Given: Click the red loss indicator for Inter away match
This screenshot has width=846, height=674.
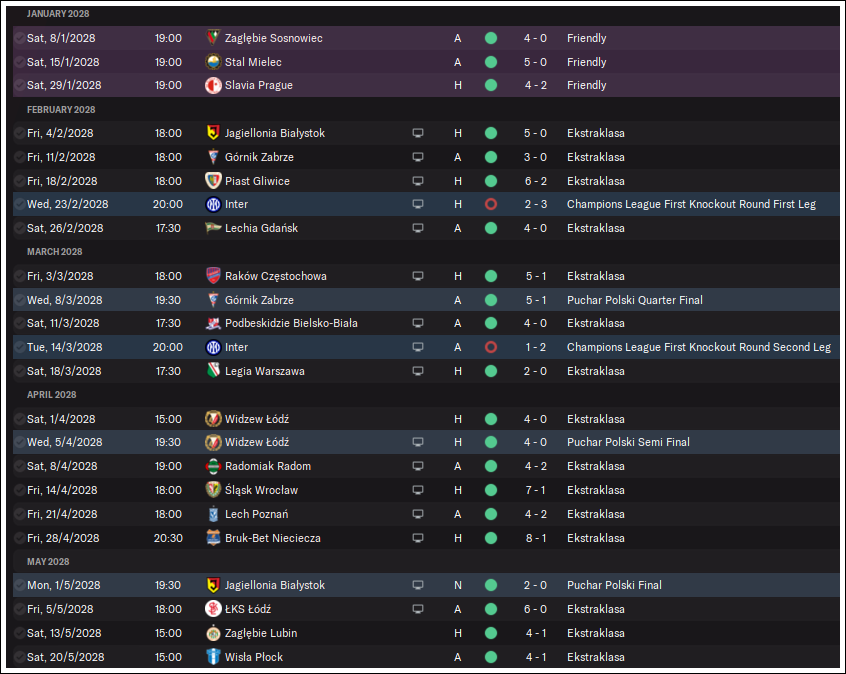Looking at the screenshot, I should 491,347.
